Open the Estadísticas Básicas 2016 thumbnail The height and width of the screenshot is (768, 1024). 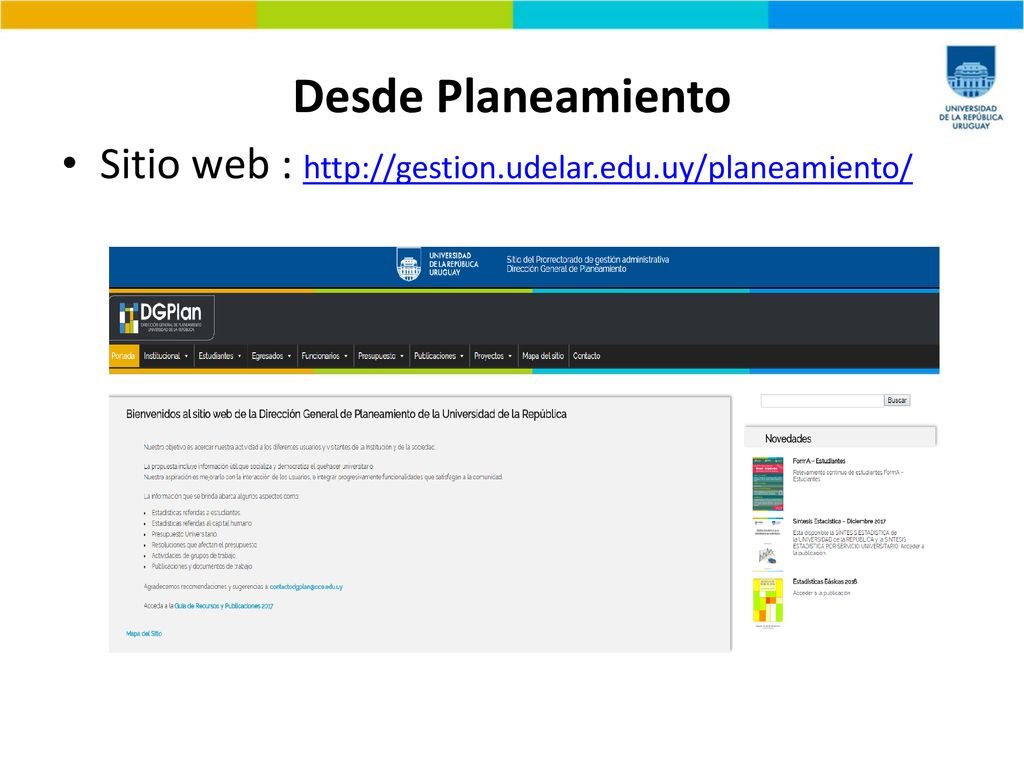(x=767, y=603)
